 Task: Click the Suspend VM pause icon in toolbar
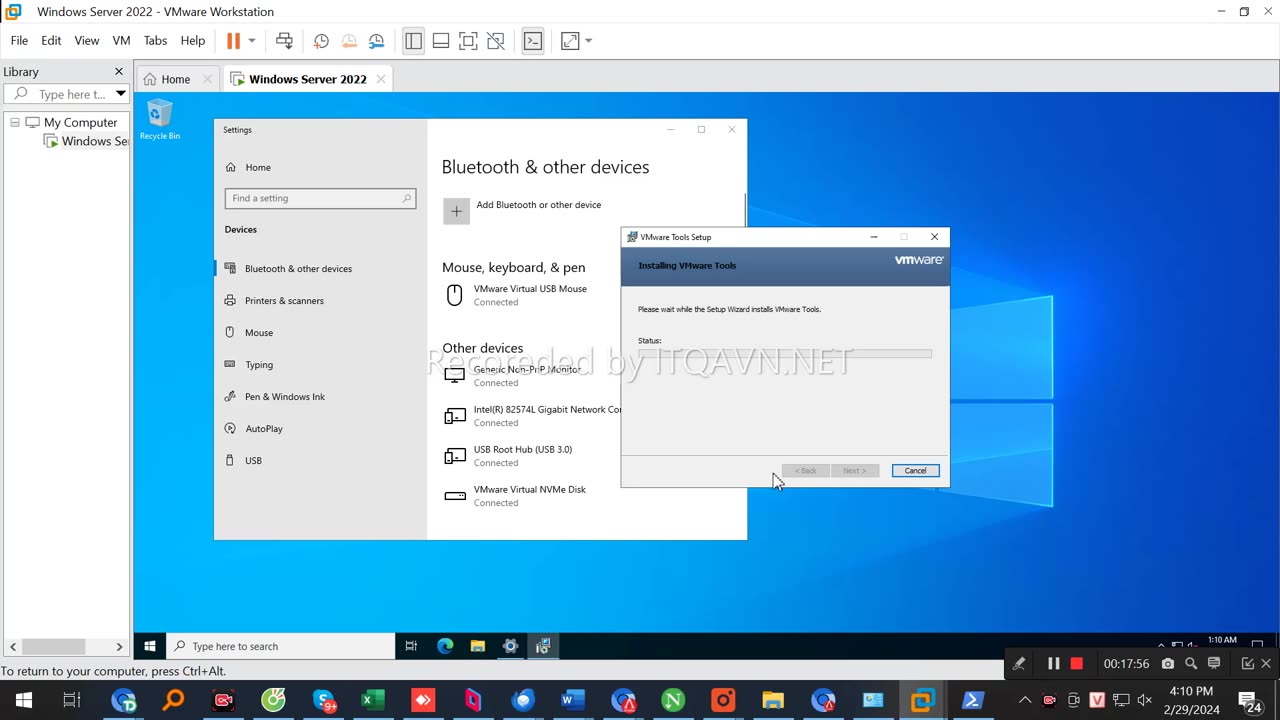233,41
